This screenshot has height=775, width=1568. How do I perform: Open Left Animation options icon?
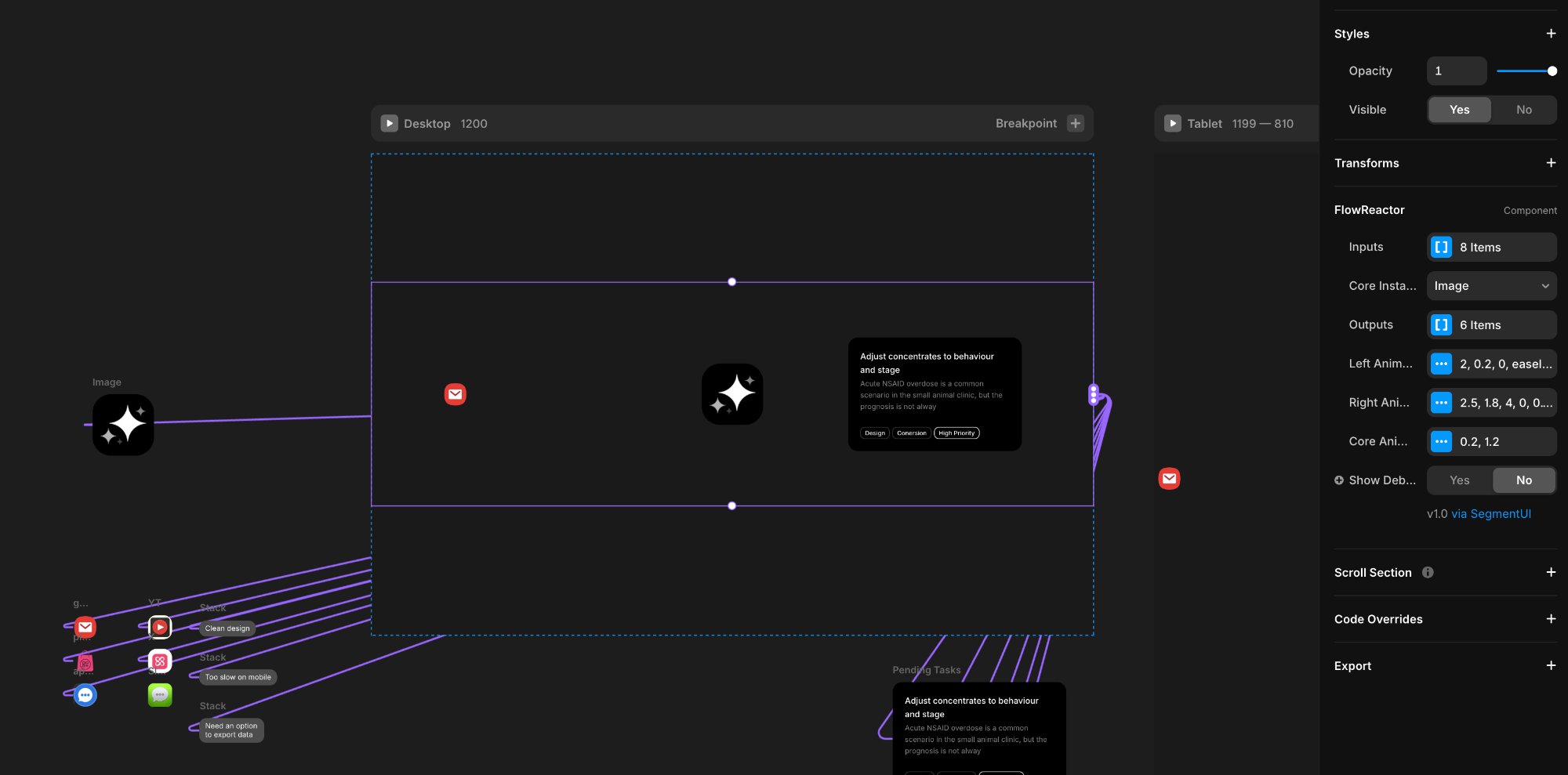click(1441, 364)
